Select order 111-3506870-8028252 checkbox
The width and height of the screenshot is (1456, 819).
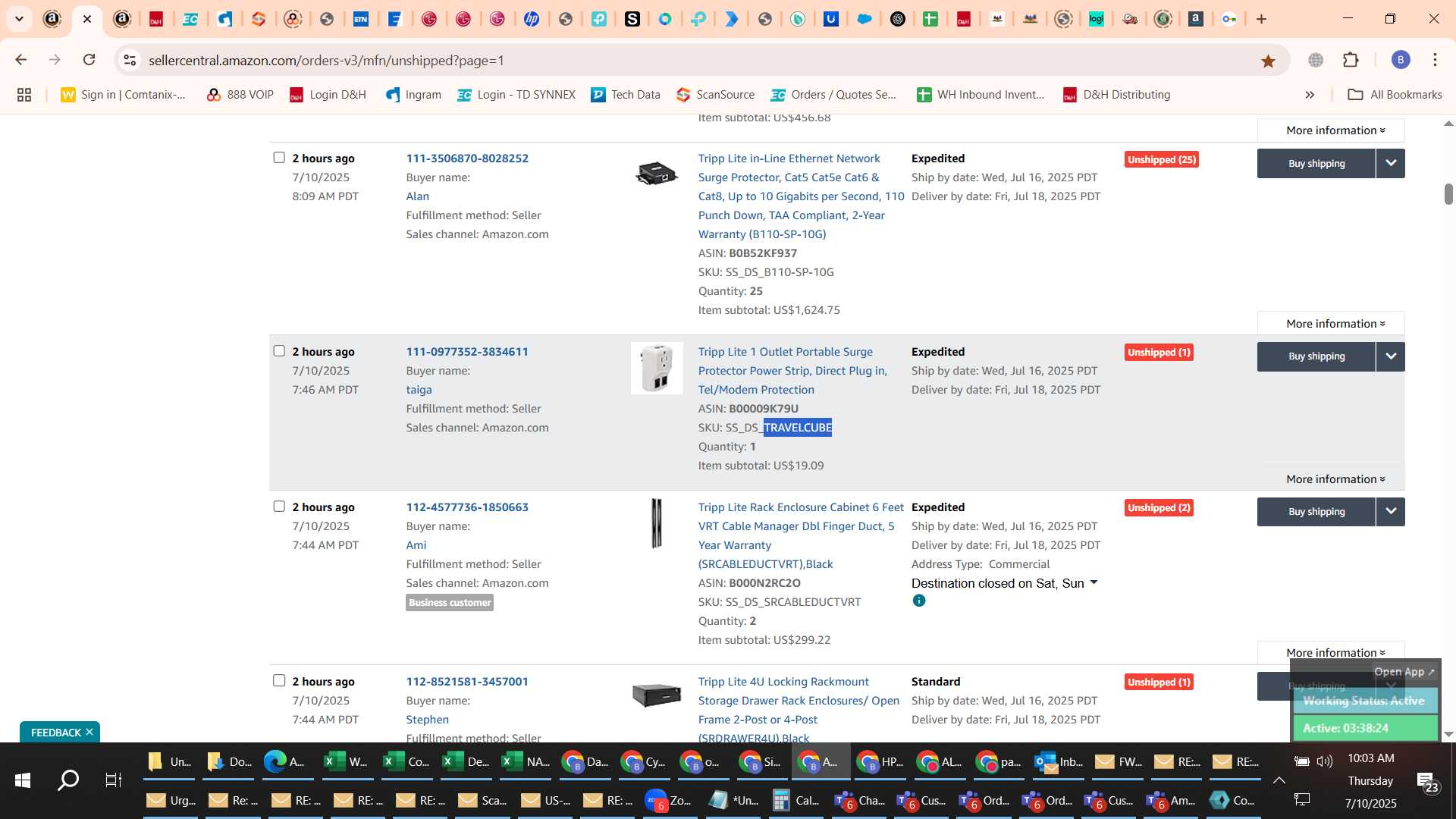pyautogui.click(x=279, y=158)
